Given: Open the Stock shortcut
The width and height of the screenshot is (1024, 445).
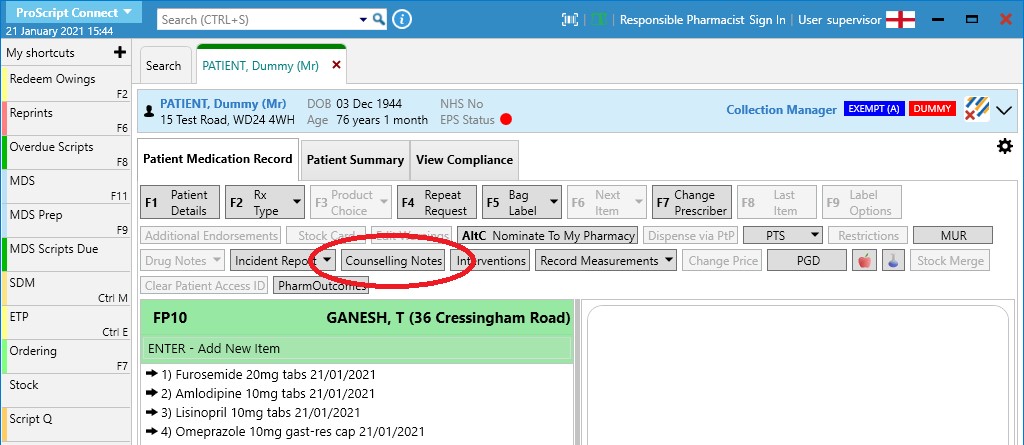Looking at the screenshot, I should [66, 391].
